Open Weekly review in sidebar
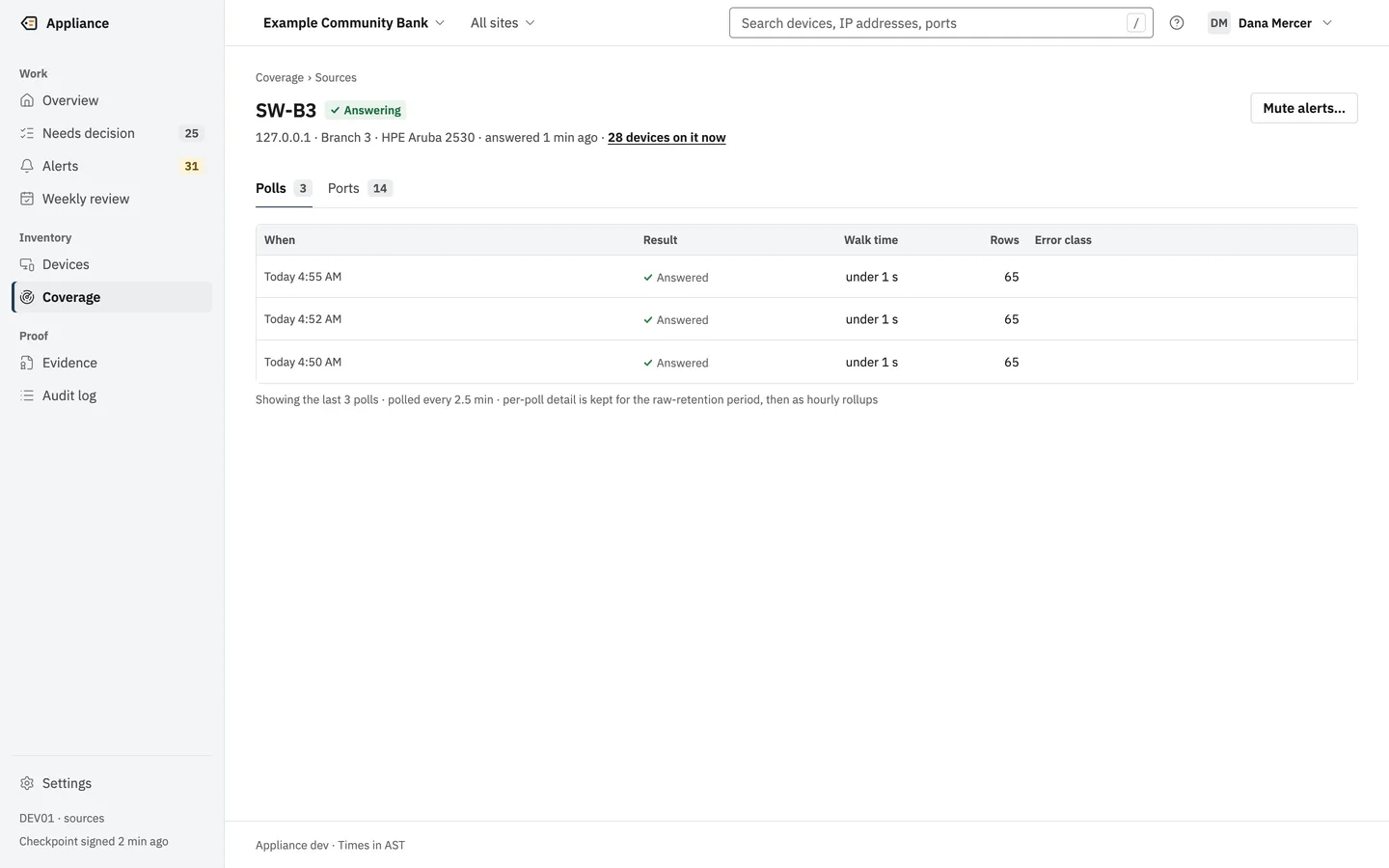Viewport: 1389px width, 868px height. tap(112, 199)
